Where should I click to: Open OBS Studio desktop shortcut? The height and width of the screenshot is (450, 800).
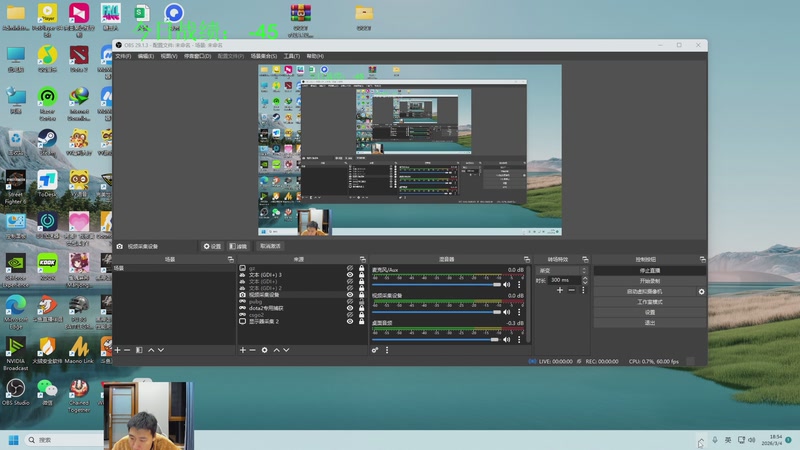[x=15, y=393]
